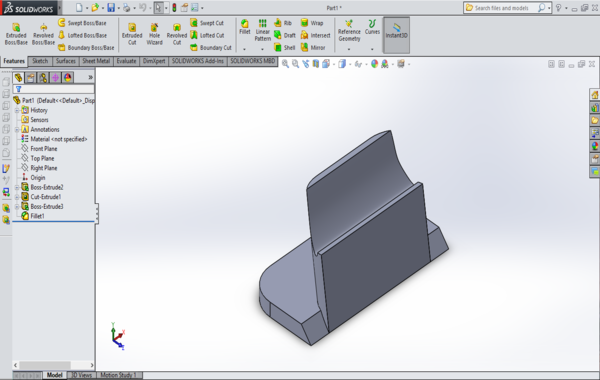The image size is (600, 380).
Task: Open the Reference Geometry dropdown arrow
Action: tap(349, 49)
